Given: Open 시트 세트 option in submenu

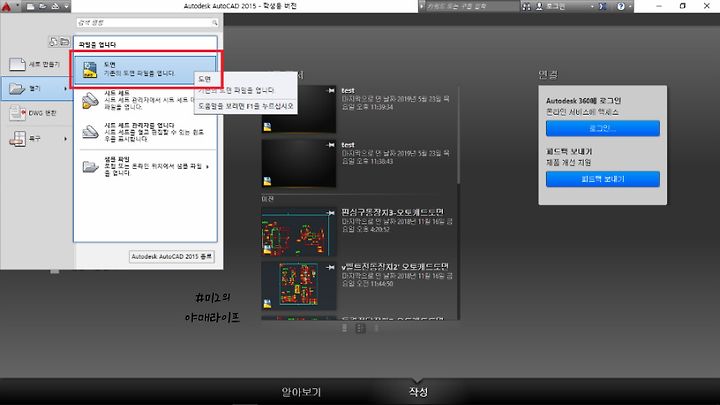Looking at the screenshot, I should pyautogui.click(x=145, y=100).
